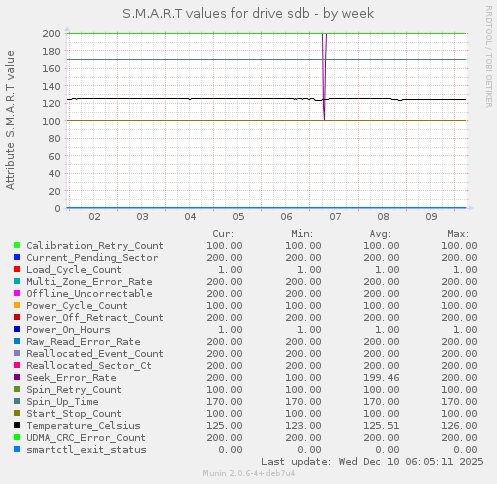This screenshot has height=484, width=497.
Task: Click the x-axis day label 07
Action: 335,217
